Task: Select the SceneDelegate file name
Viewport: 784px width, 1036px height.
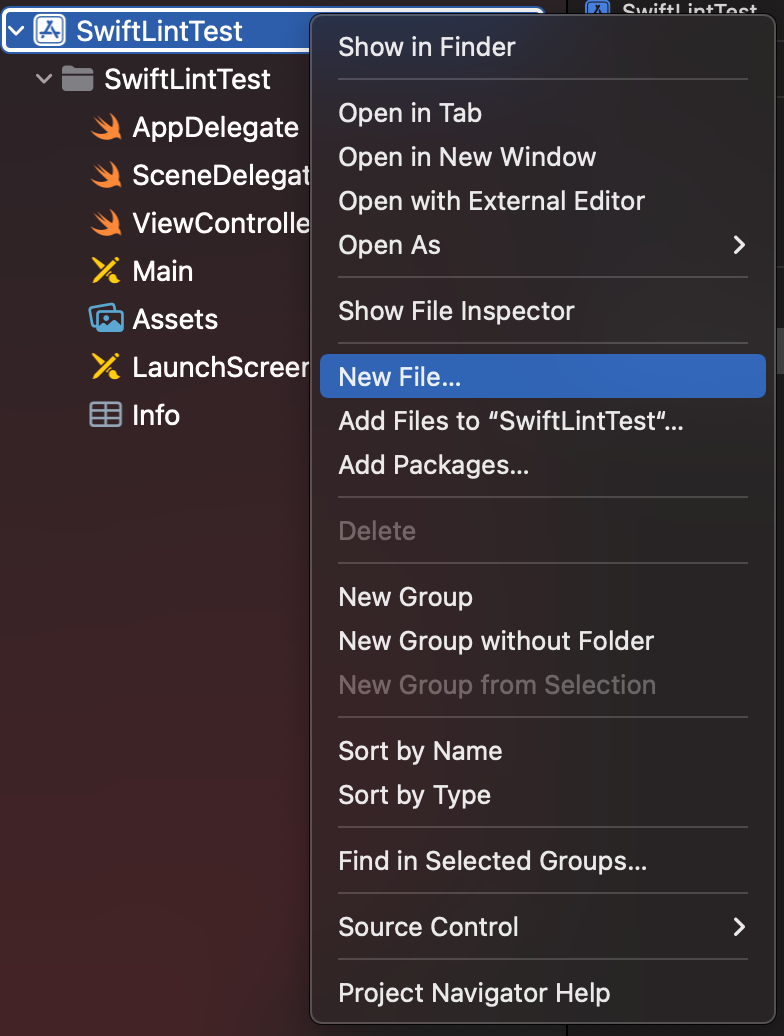Action: coord(221,175)
